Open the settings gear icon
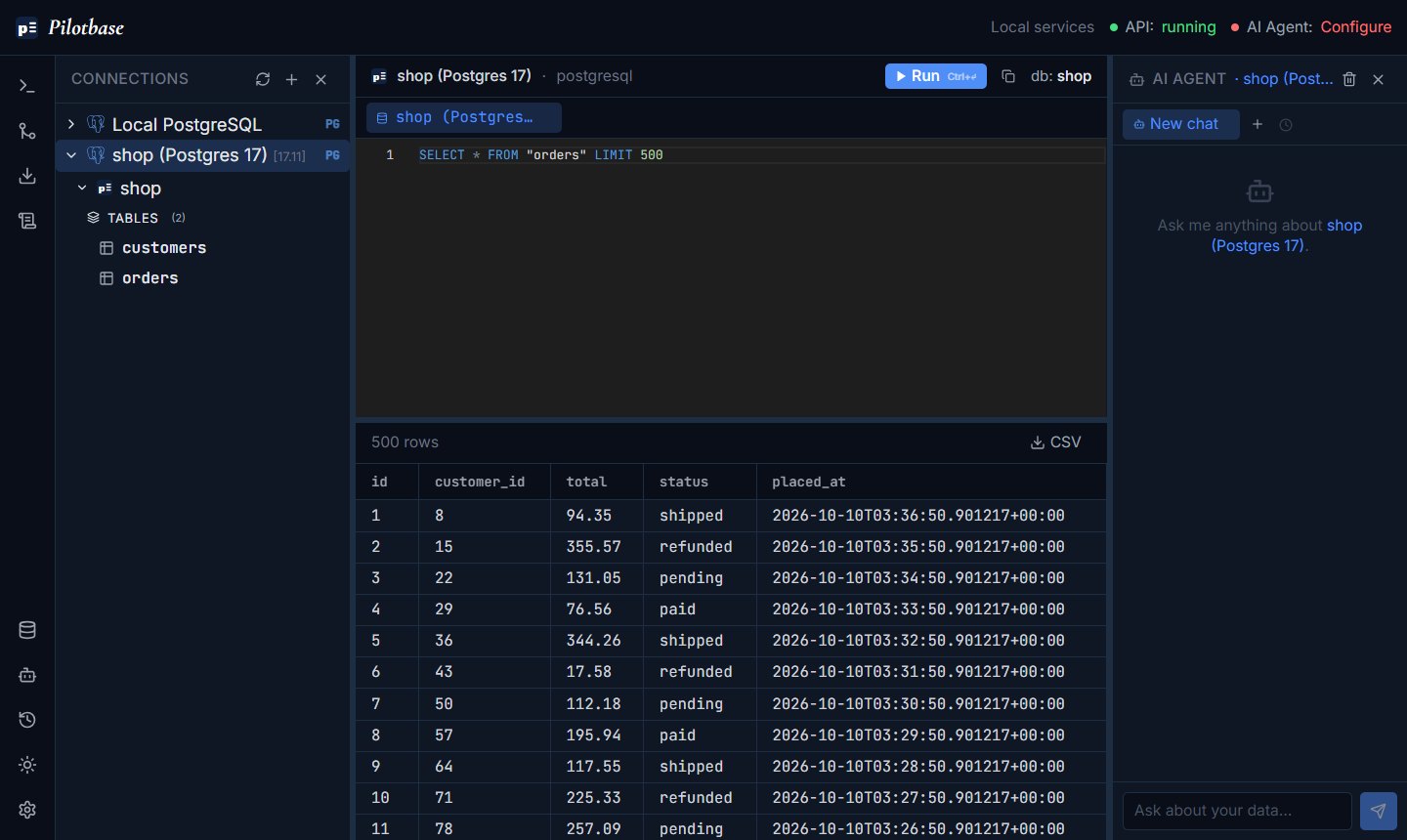Image resolution: width=1407 pixels, height=840 pixels. (x=27, y=810)
